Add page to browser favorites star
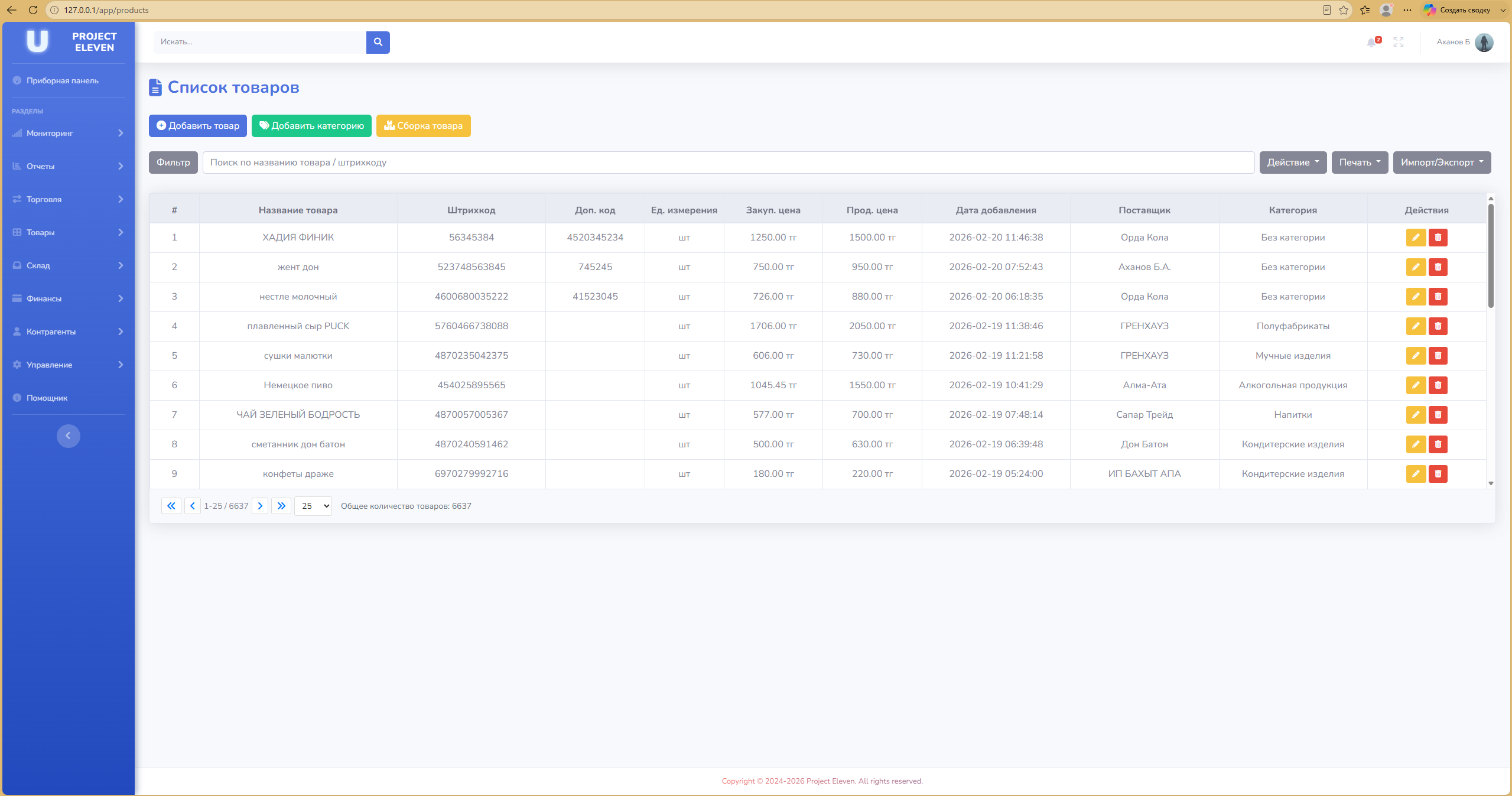1512x796 pixels. pyautogui.click(x=1344, y=10)
